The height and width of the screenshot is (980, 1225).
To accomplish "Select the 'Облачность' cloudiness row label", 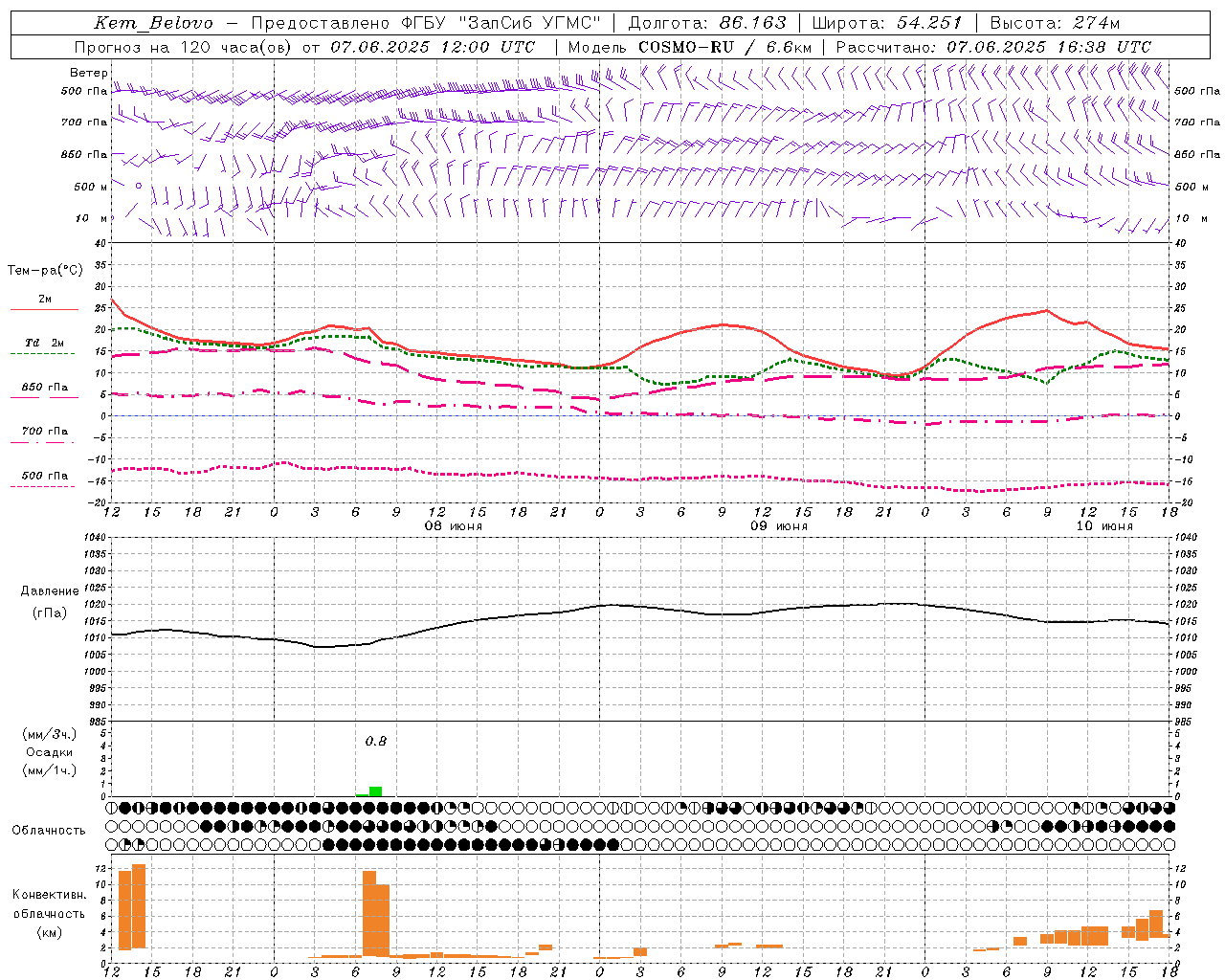I will (49, 830).
